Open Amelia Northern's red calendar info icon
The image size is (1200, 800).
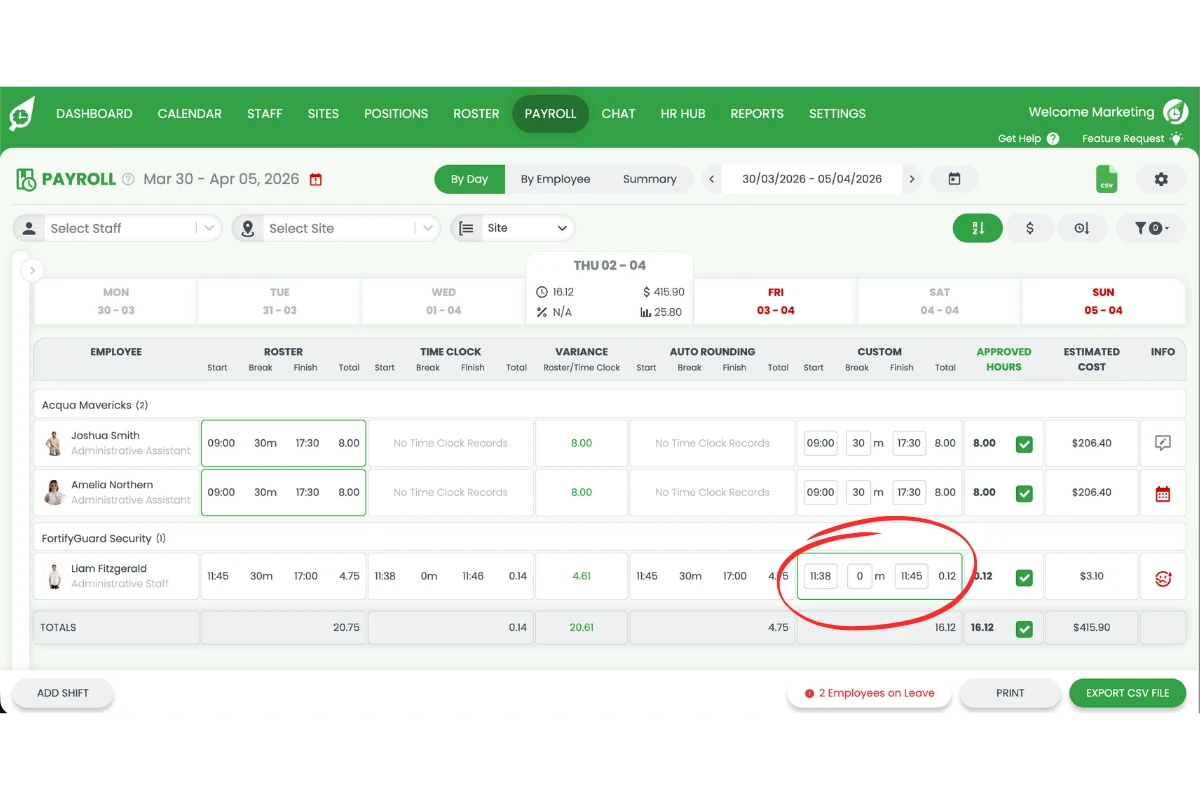pyautogui.click(x=1162, y=493)
